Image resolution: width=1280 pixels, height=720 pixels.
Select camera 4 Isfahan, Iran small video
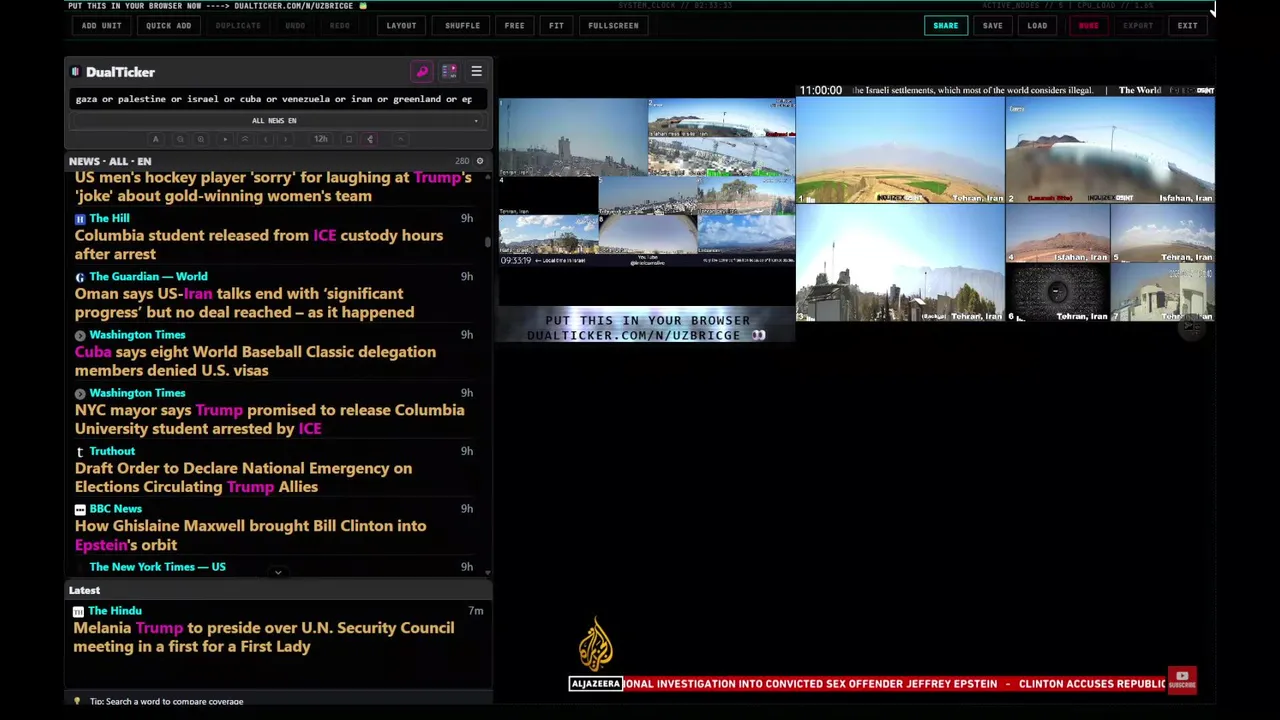[1057, 233]
